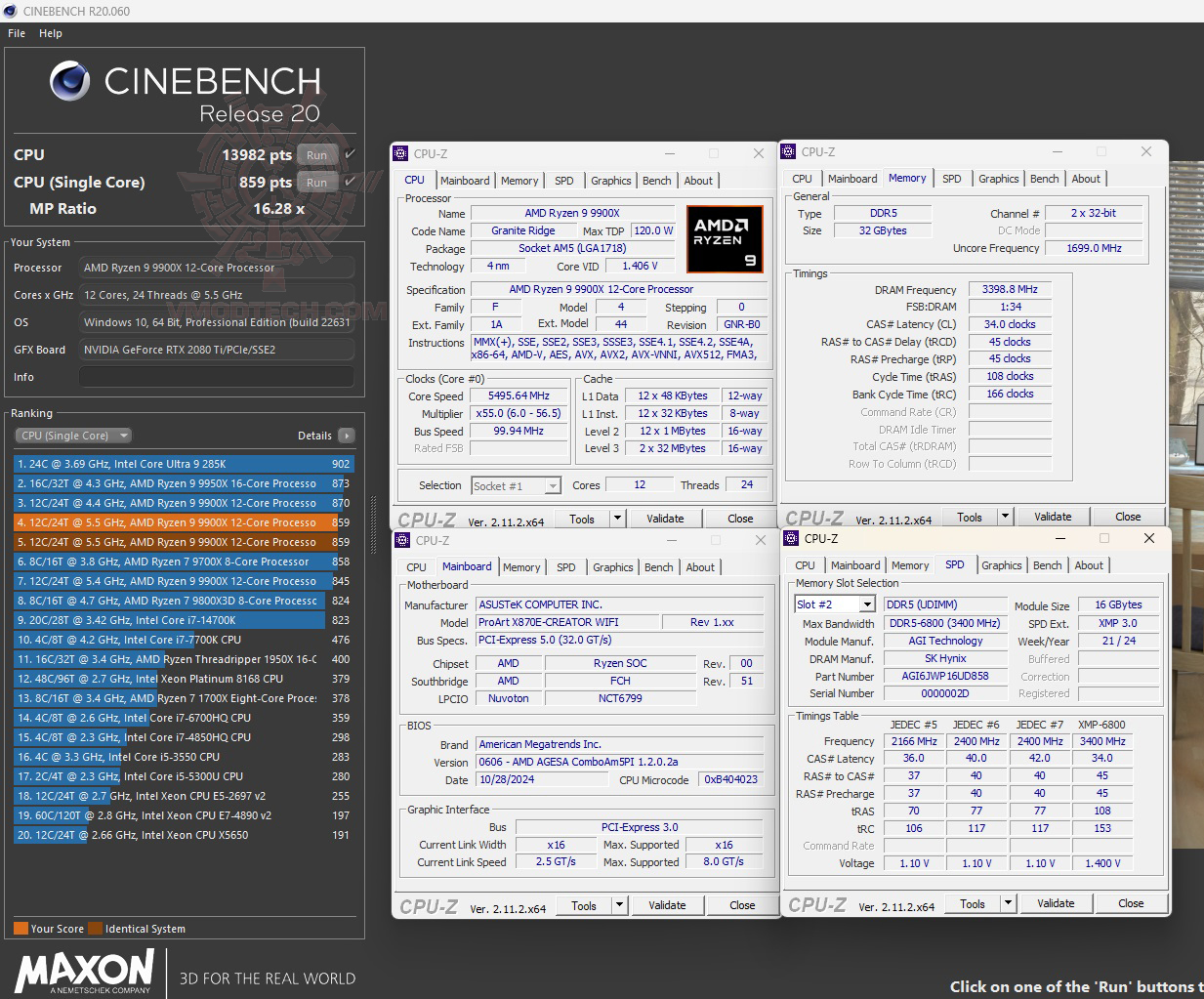Open Tools dropdown arrow in Memory tab window
The width and height of the screenshot is (1204, 999).
(x=1006, y=517)
